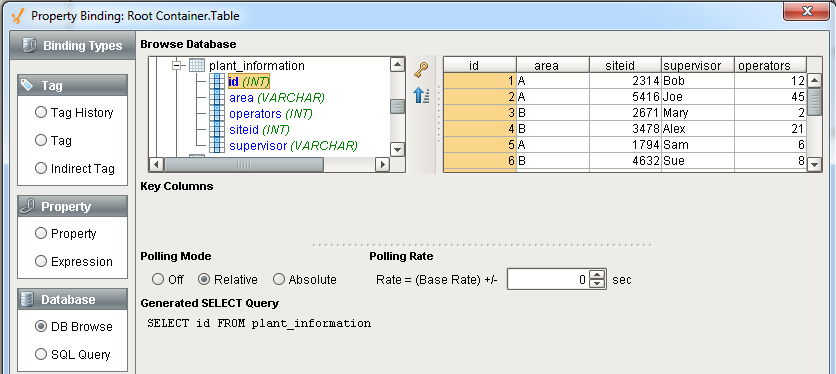Click the siteid column header
The image size is (836, 374).
(625, 65)
